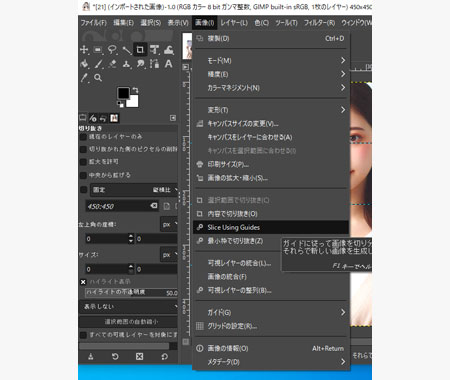Select the Zoom magnifier tool
This screenshot has width=450, height=380.
98,78
